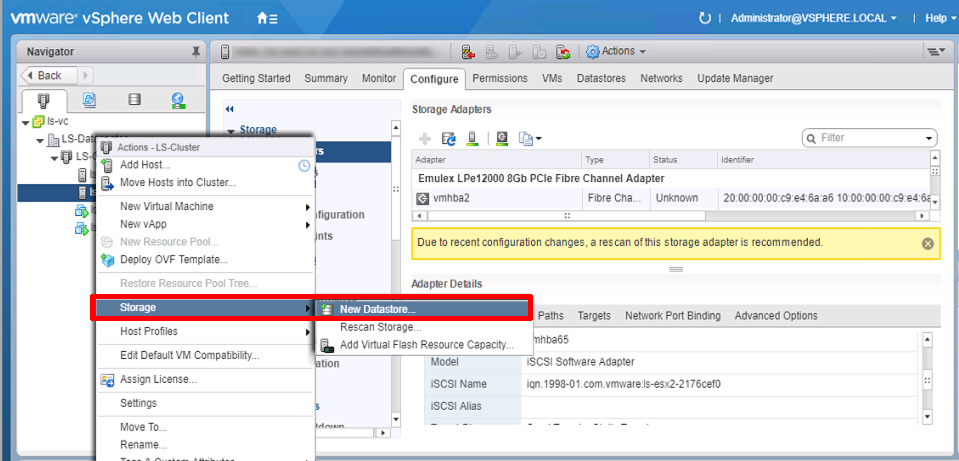Viewport: 959px width, 461px height.
Task: Click the add storage adapter plus icon
Action: pos(425,139)
